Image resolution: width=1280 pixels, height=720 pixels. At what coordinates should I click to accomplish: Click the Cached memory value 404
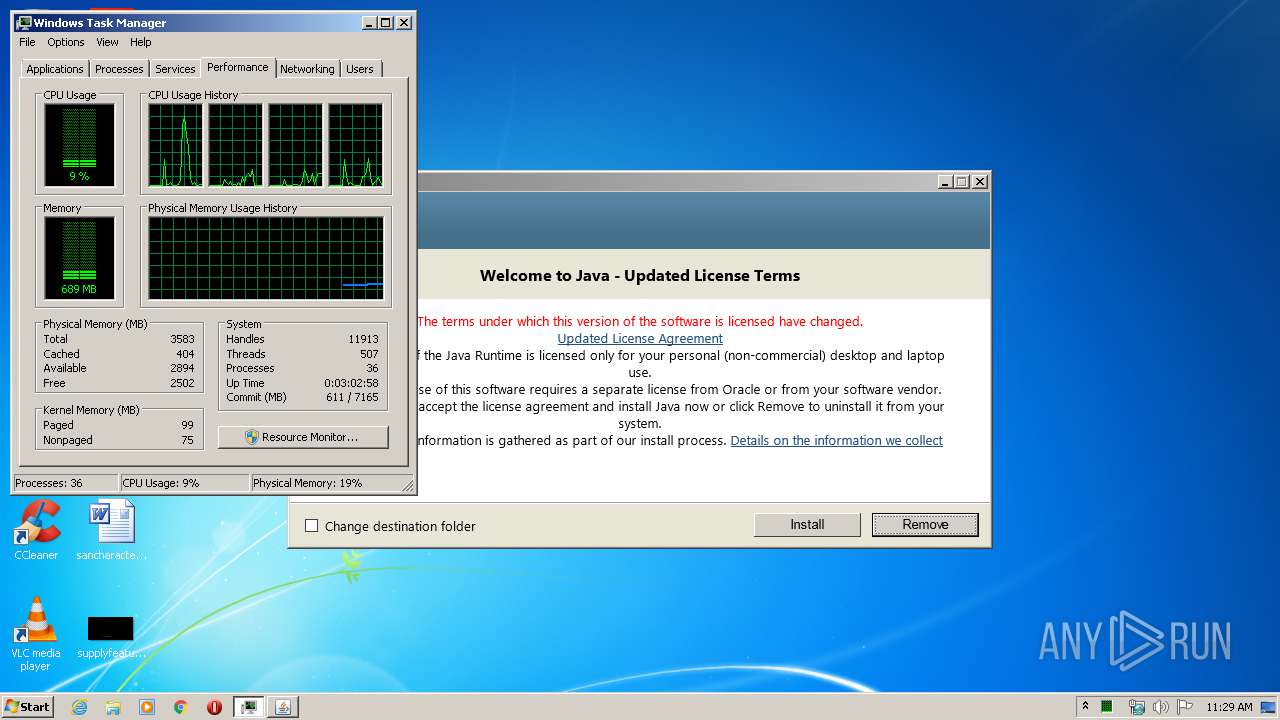185,354
